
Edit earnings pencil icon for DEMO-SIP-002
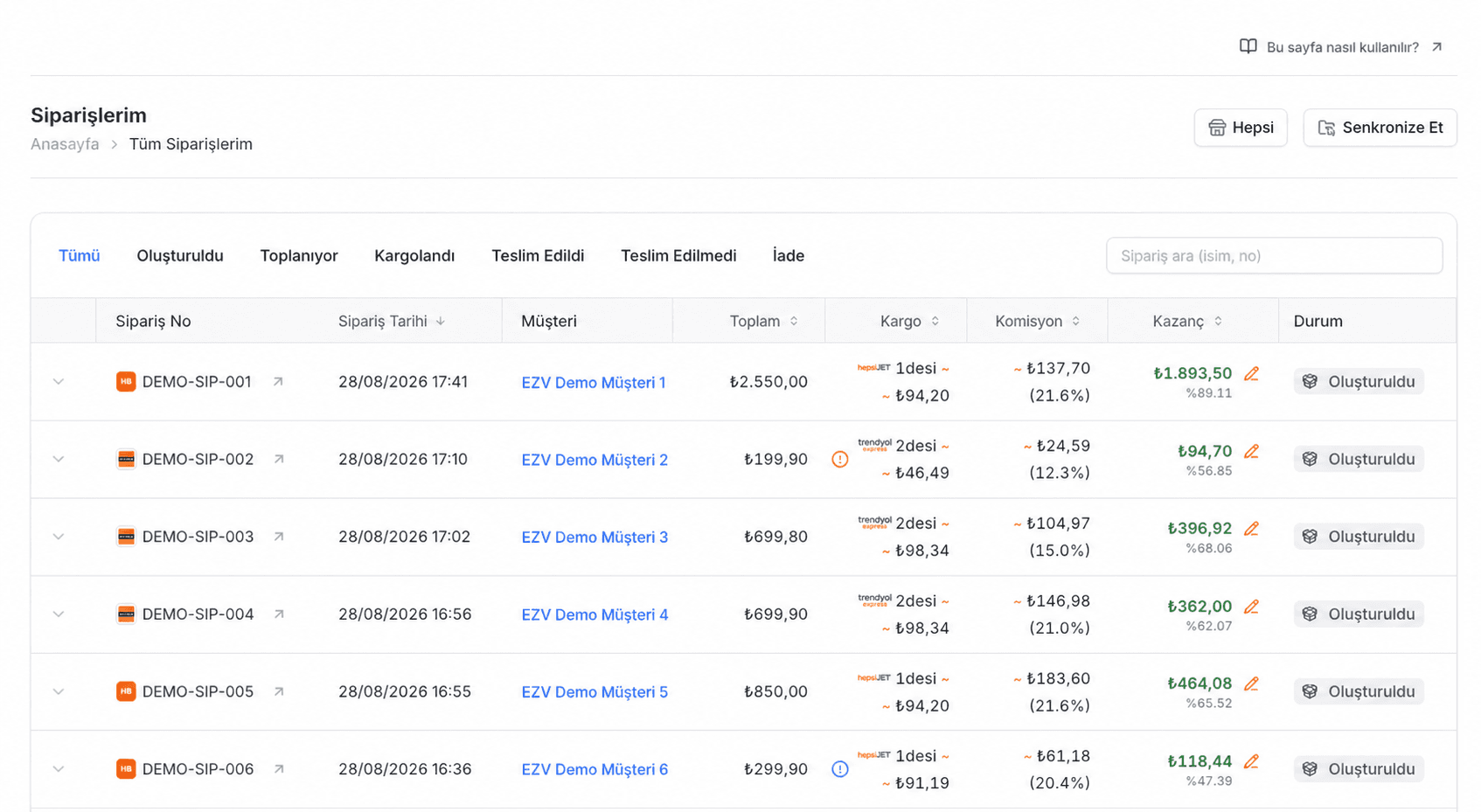[1251, 452]
